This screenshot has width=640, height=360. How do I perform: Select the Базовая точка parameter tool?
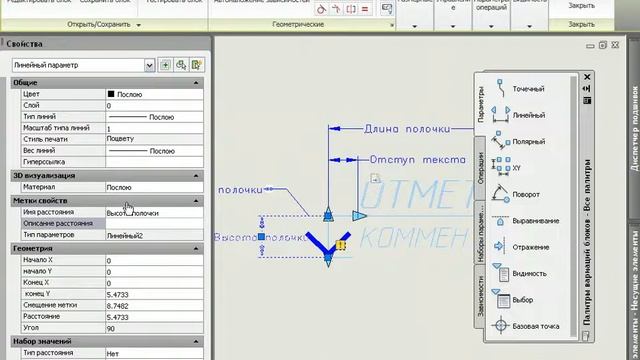pos(526,326)
